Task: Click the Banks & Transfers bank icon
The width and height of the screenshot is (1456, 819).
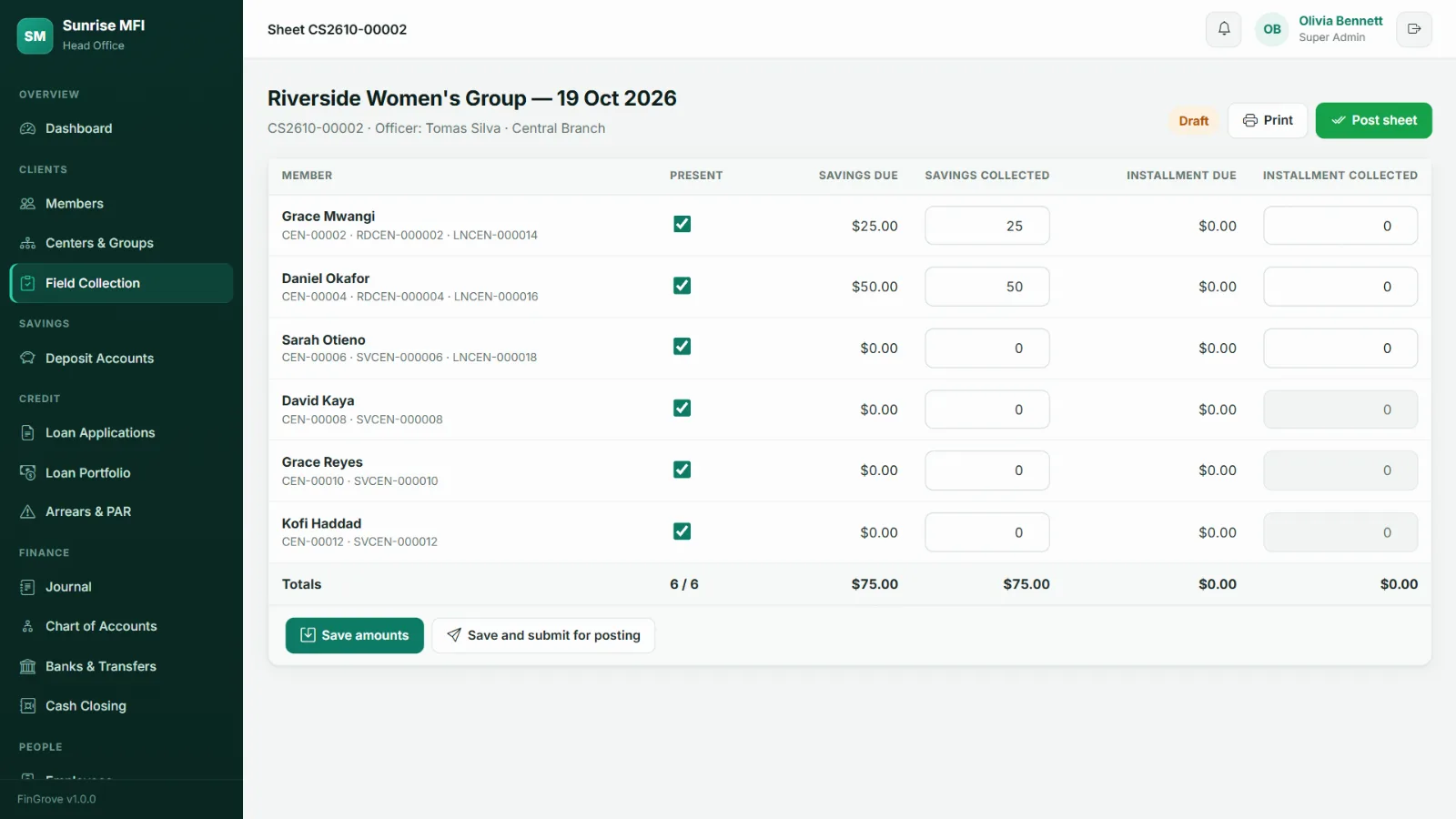Action: pos(28,666)
